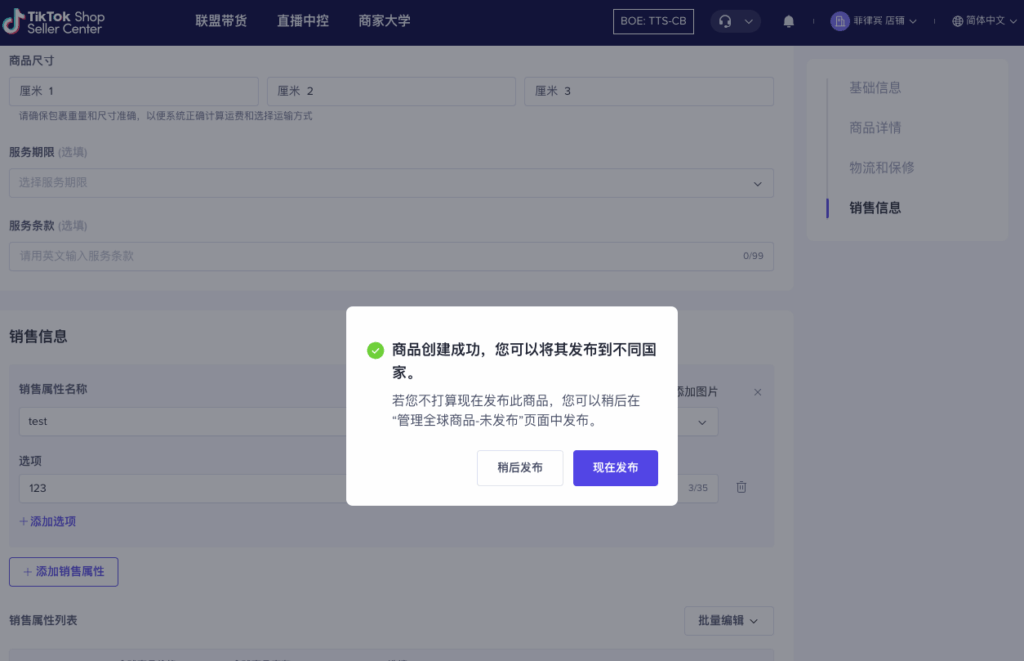Screen dimensions: 1024x661
Task: Open the notification bell
Action: click(788, 20)
